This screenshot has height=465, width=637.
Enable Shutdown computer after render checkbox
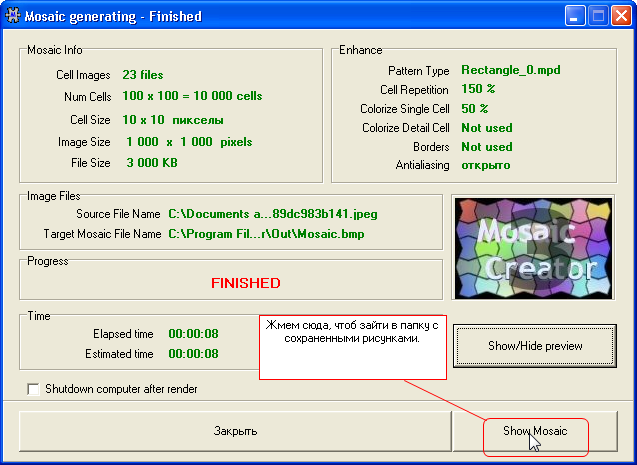point(33,389)
